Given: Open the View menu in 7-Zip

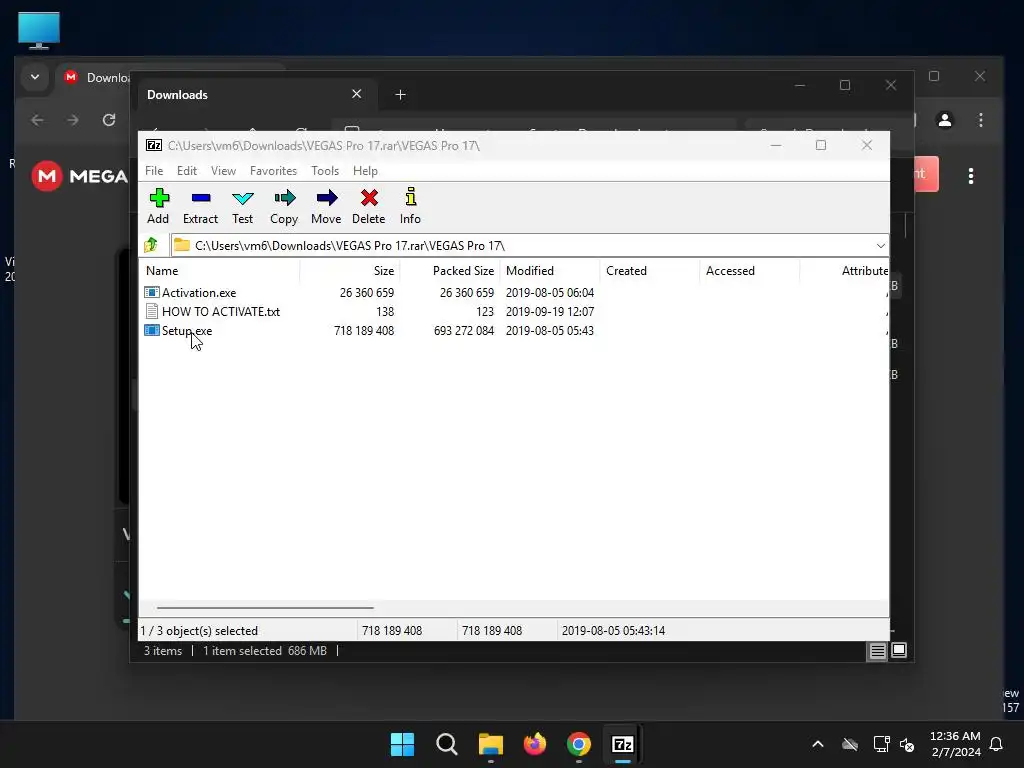Looking at the screenshot, I should tap(223, 170).
